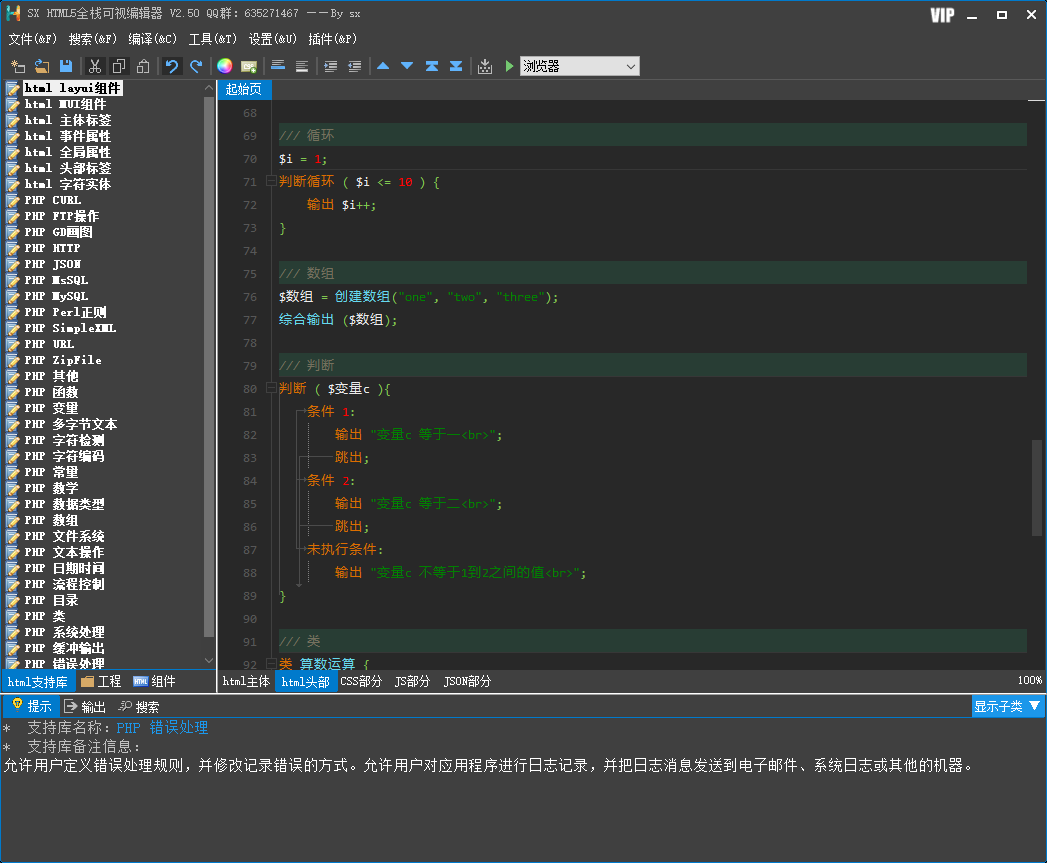
Task: Collapse the 判断循环 code block at line 71
Action: pyautogui.click(x=270, y=181)
